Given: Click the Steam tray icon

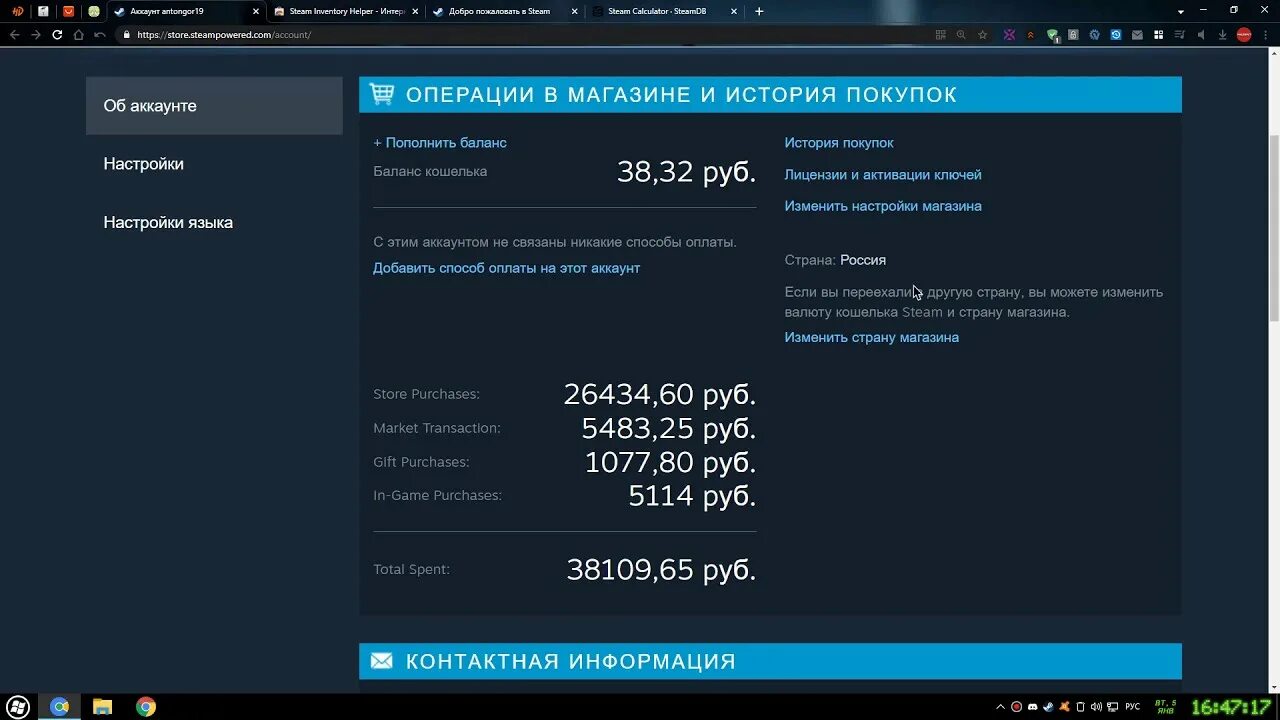Looking at the screenshot, I should point(1049,707).
